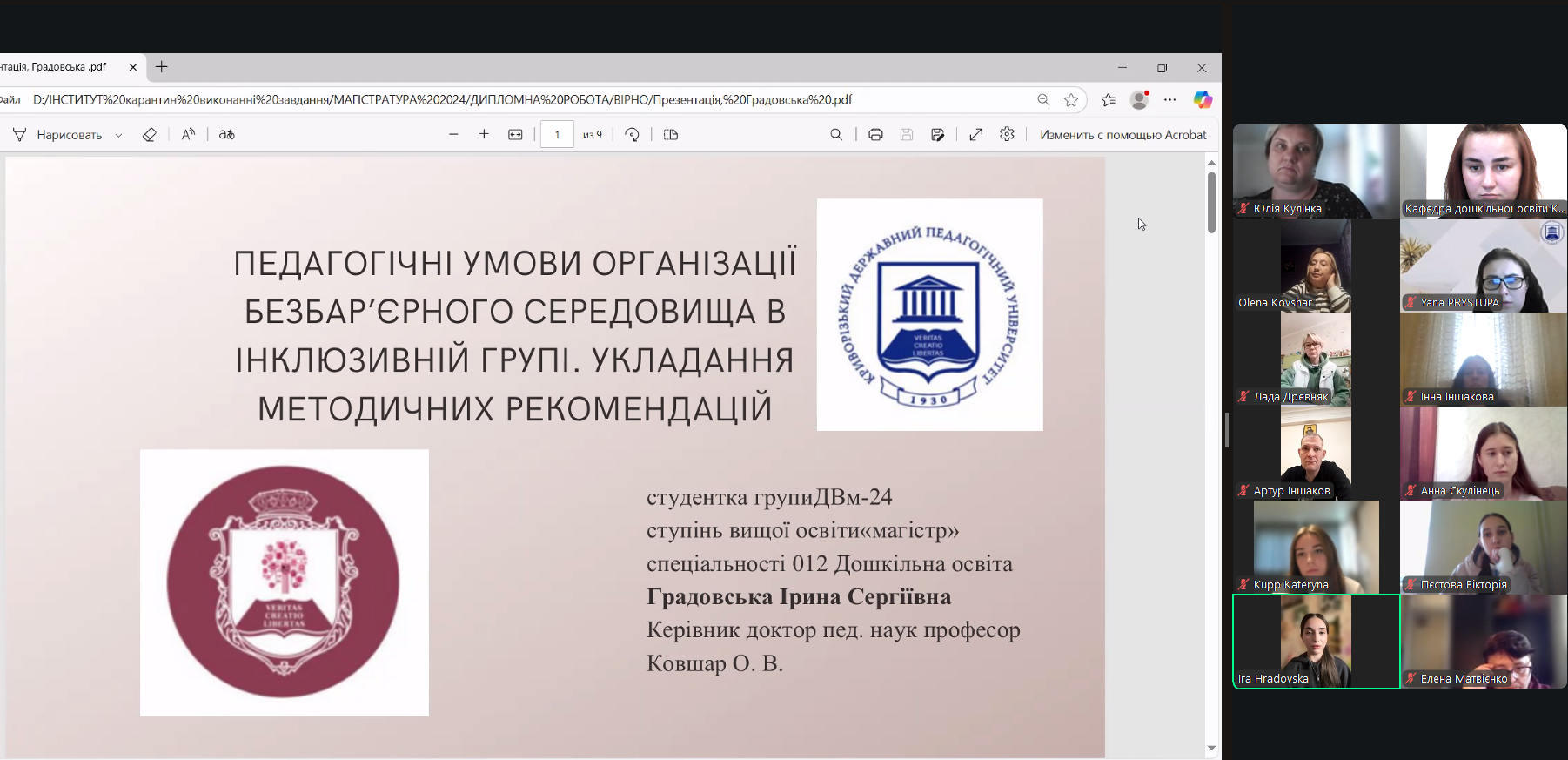Select Артур Іншаков video tile
1568x760 pixels.
(x=1317, y=454)
